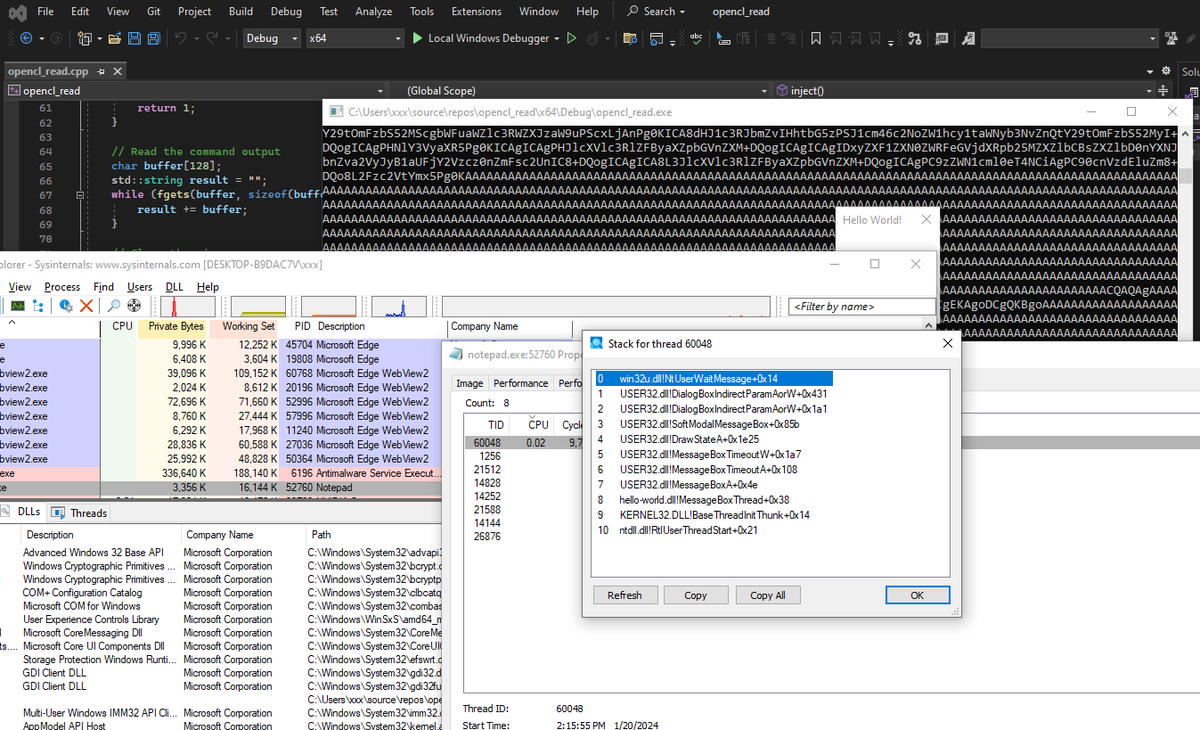Click OK in Stack for thread dialog
Screen dimensions: 1200x730
pyautogui.click(x=917, y=595)
